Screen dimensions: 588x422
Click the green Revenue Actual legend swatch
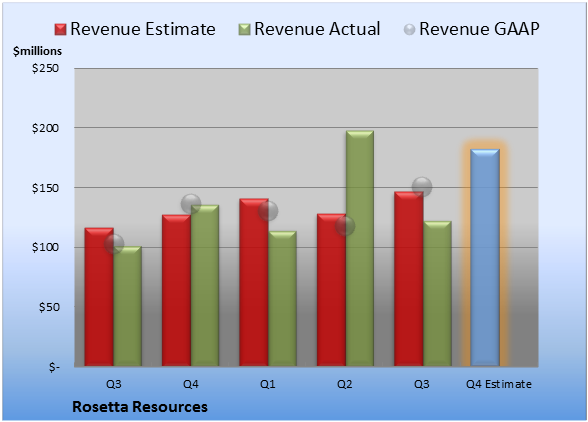(x=244, y=30)
